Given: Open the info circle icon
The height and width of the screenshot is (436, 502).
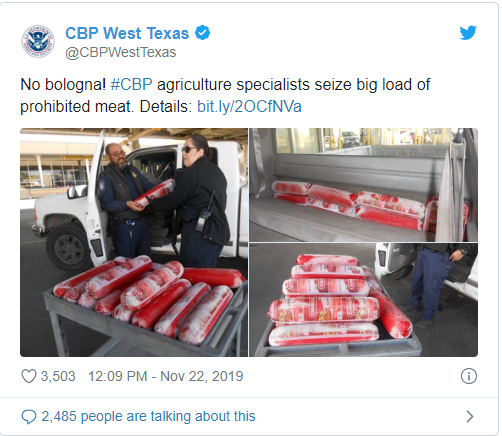Looking at the screenshot, I should (469, 376).
